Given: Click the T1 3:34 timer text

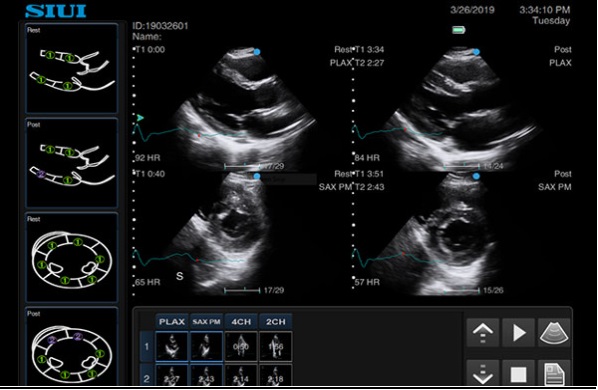Looking at the screenshot, I should 369,50.
